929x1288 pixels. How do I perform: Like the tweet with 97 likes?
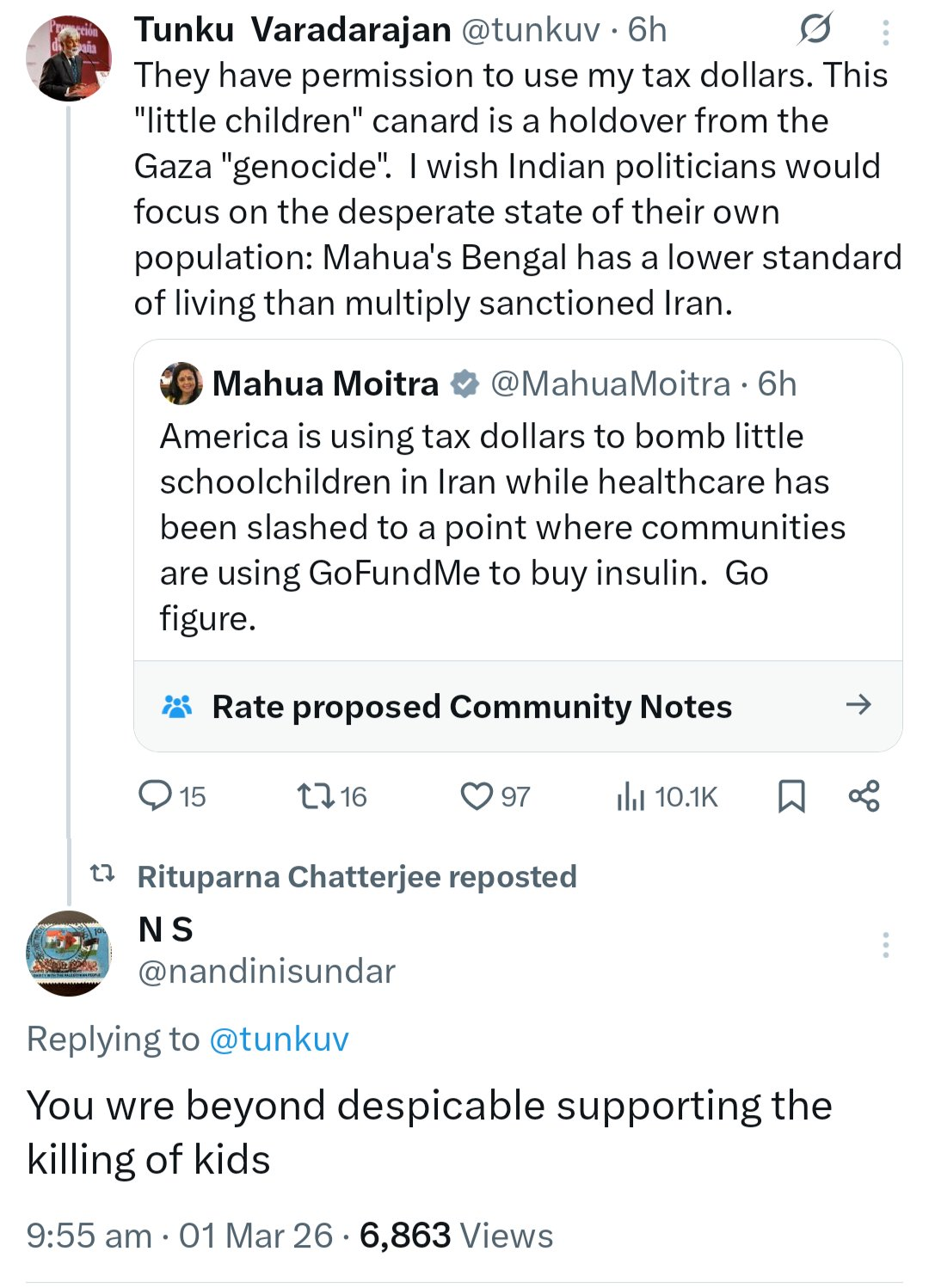[477, 796]
